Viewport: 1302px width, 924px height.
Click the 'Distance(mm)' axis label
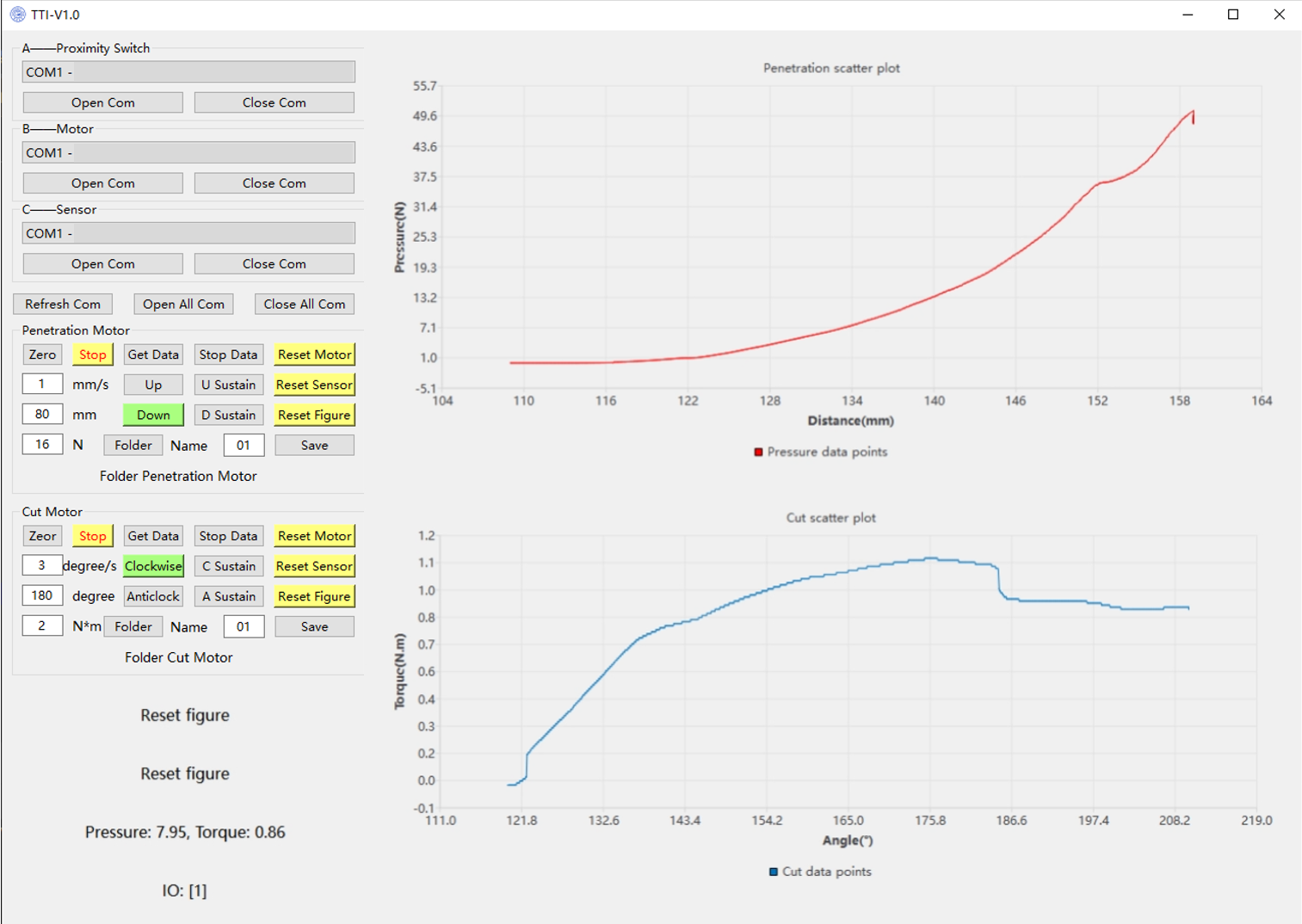pyautogui.click(x=851, y=421)
